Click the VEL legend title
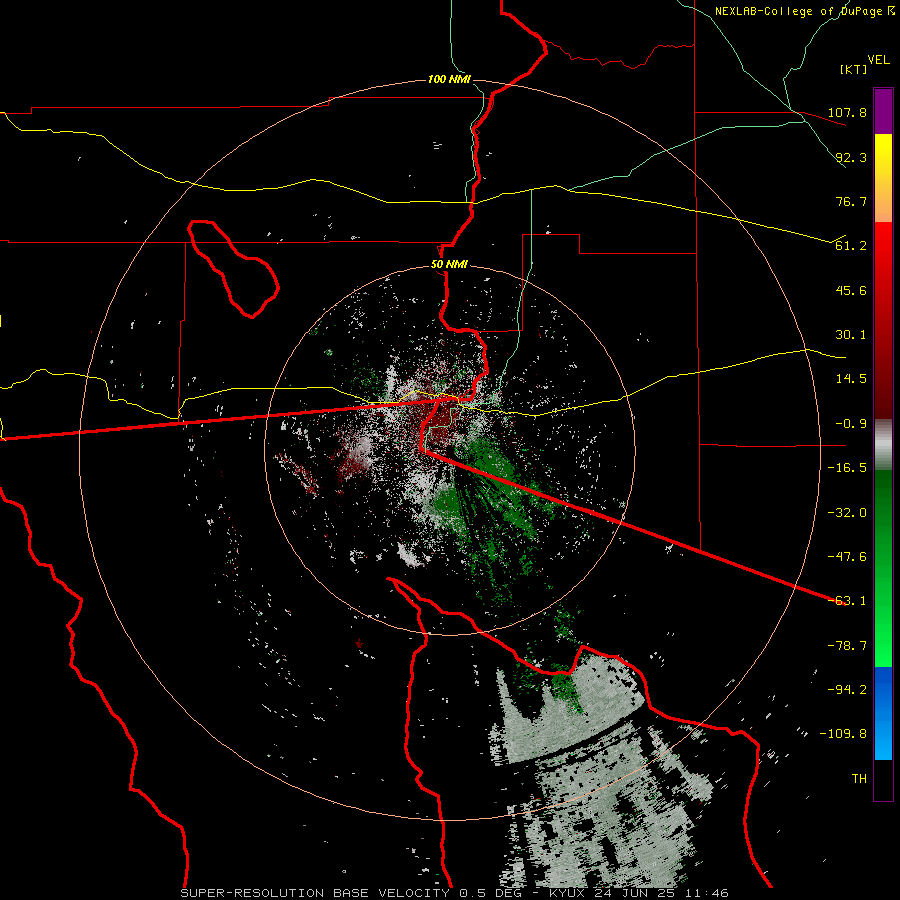The height and width of the screenshot is (900, 900). pyautogui.click(x=878, y=60)
